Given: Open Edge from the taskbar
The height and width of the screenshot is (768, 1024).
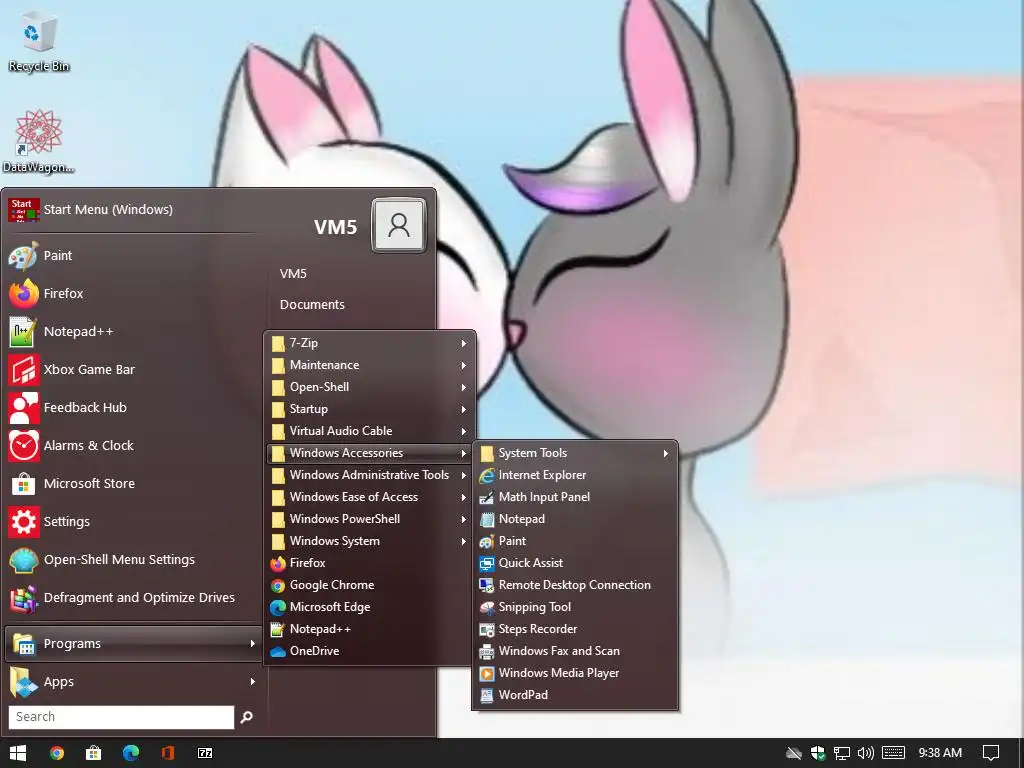Looking at the screenshot, I should (131, 753).
